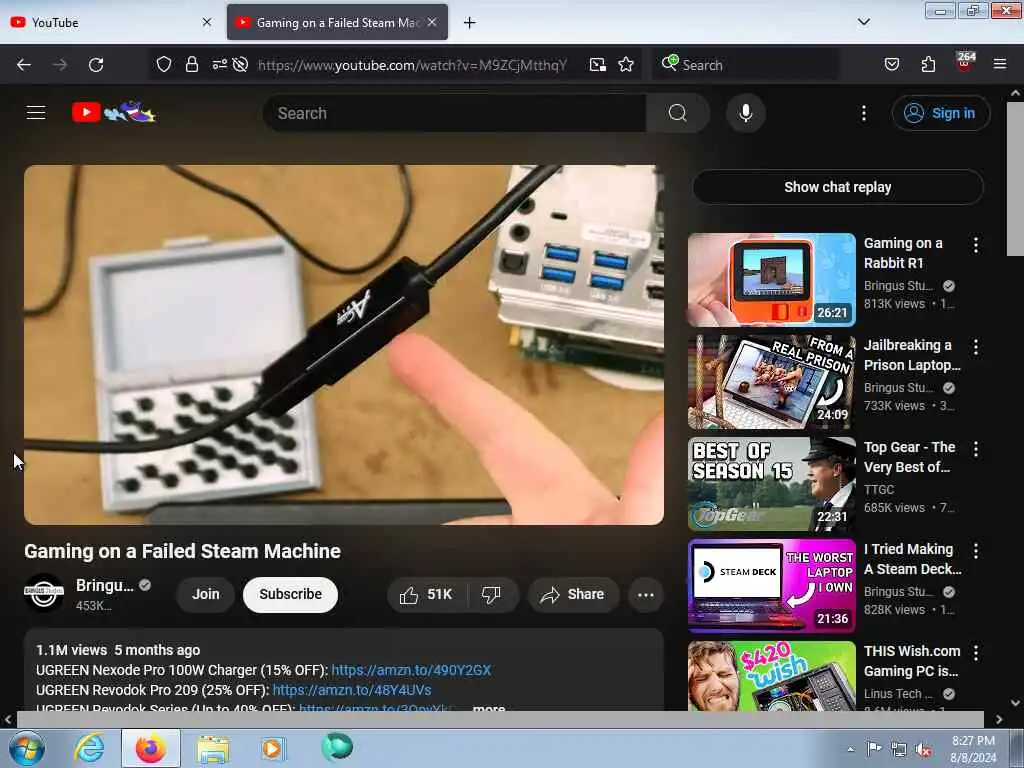
Task: Click the autoplay blocked icon
Action: pyautogui.click(x=240, y=65)
